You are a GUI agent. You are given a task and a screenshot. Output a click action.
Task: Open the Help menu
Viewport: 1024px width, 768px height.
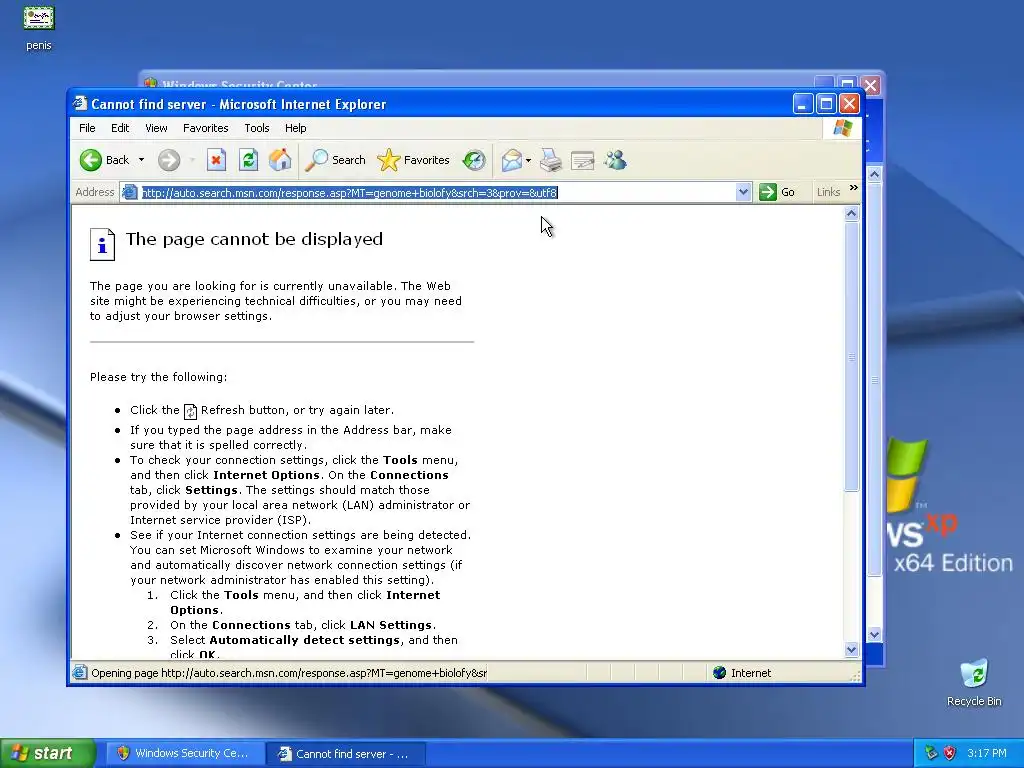(x=295, y=128)
